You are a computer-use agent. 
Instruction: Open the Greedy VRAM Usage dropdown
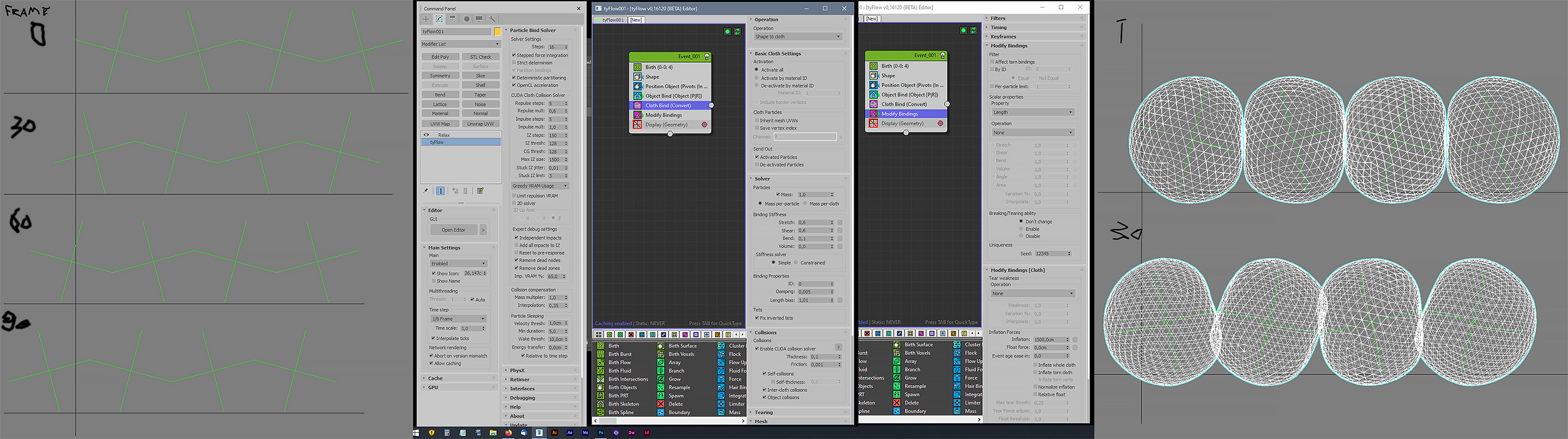point(539,186)
